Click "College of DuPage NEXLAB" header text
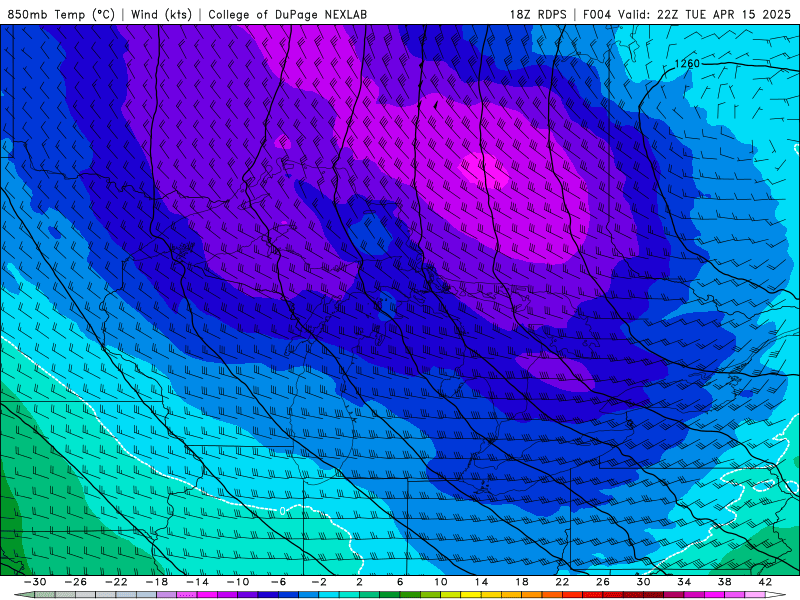800x600 pixels. pos(287,14)
